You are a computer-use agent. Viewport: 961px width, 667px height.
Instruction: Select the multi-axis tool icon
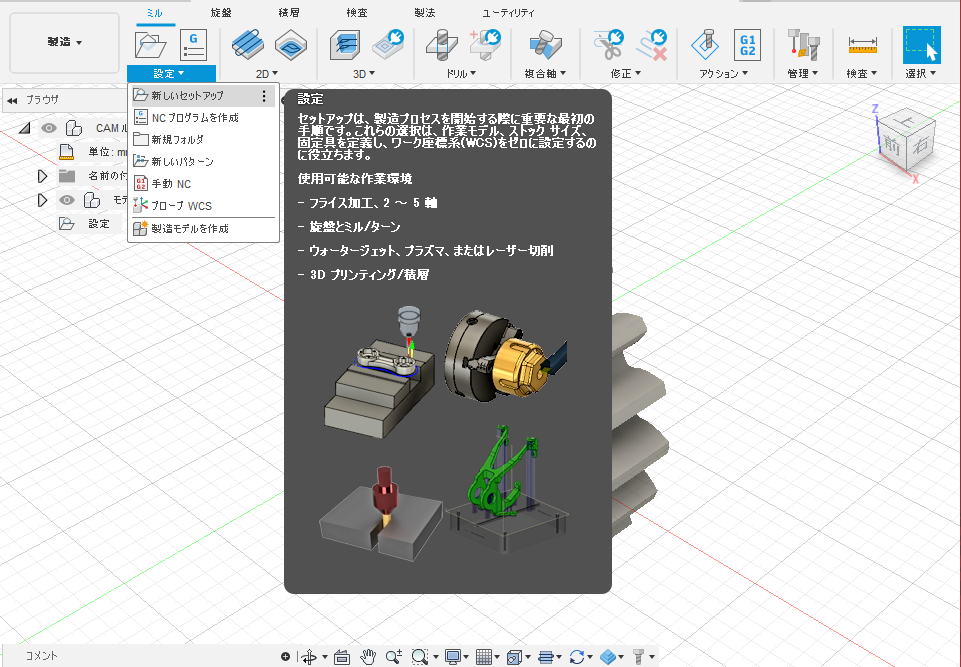tap(545, 45)
